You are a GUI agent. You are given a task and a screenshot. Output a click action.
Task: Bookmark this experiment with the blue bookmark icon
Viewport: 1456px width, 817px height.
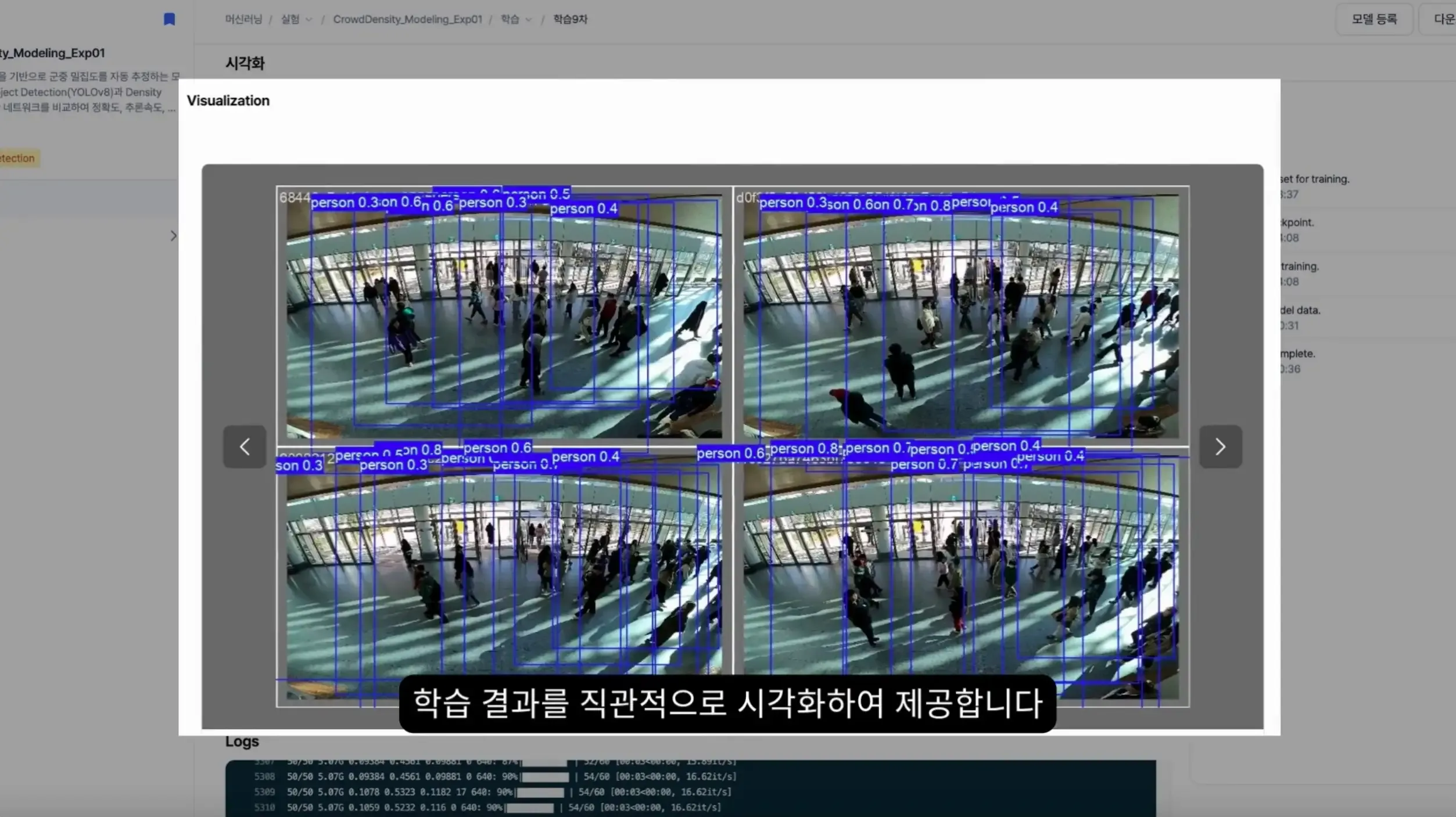pyautogui.click(x=169, y=19)
